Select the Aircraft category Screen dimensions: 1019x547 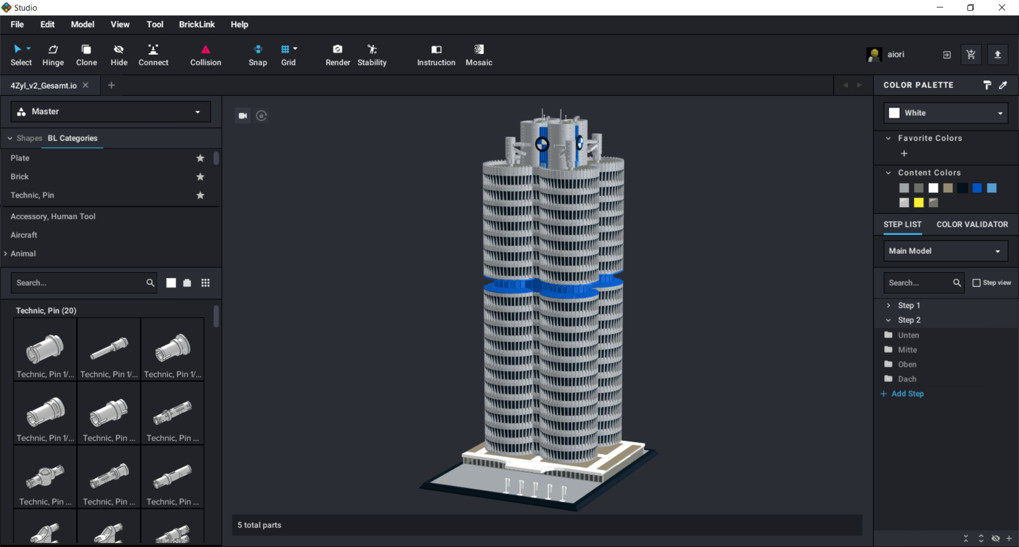24,235
